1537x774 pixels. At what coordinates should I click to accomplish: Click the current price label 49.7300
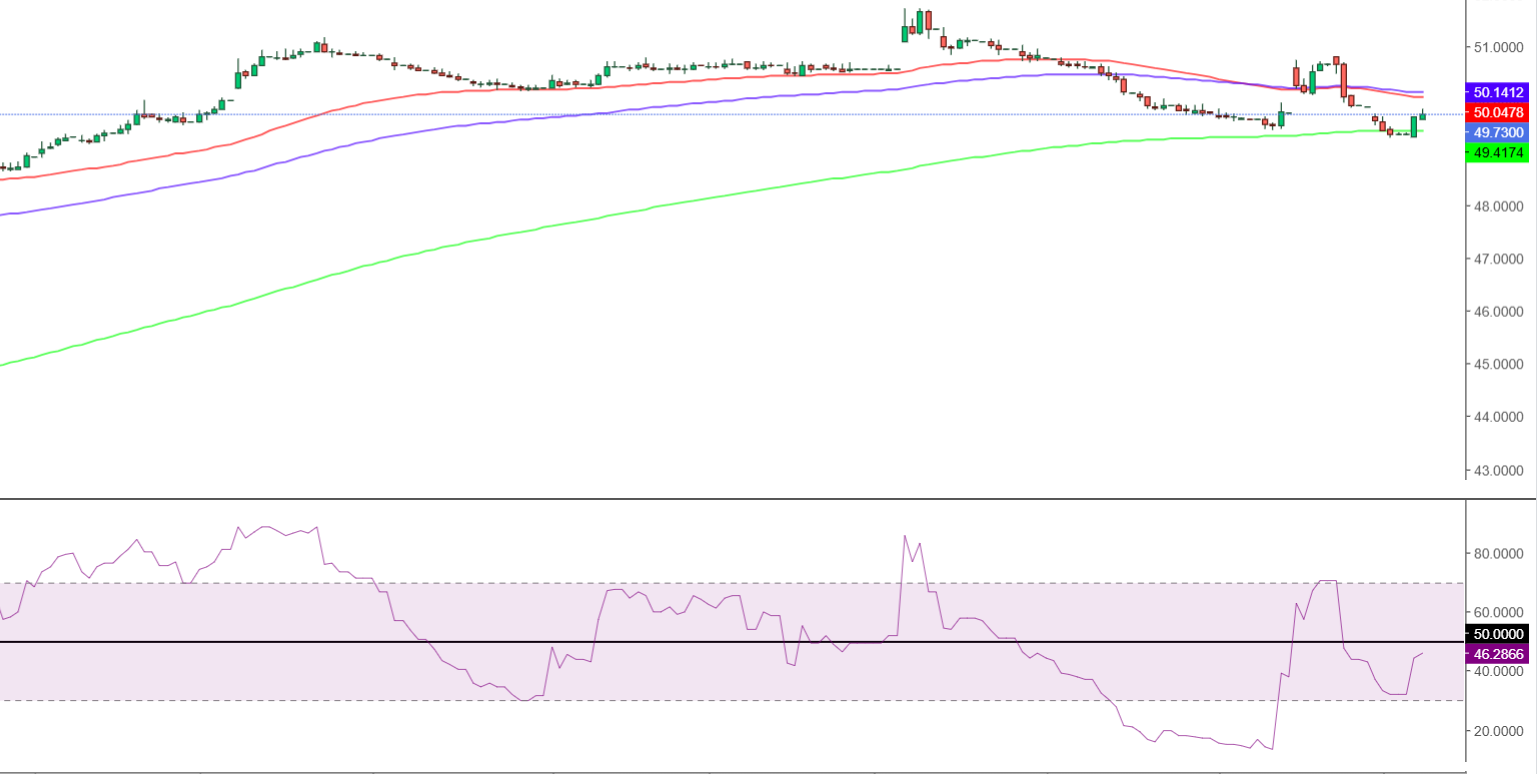(x=1497, y=132)
